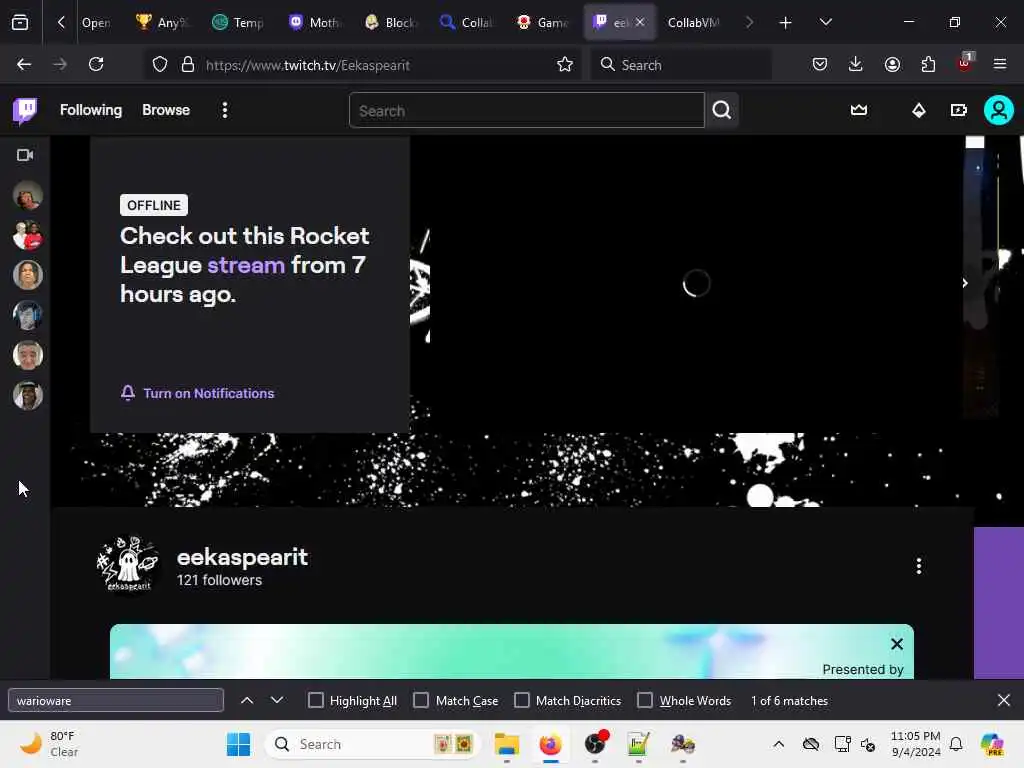The image size is (1024, 768).
Task: Open the Pocket save icon
Action: pyautogui.click(x=820, y=64)
